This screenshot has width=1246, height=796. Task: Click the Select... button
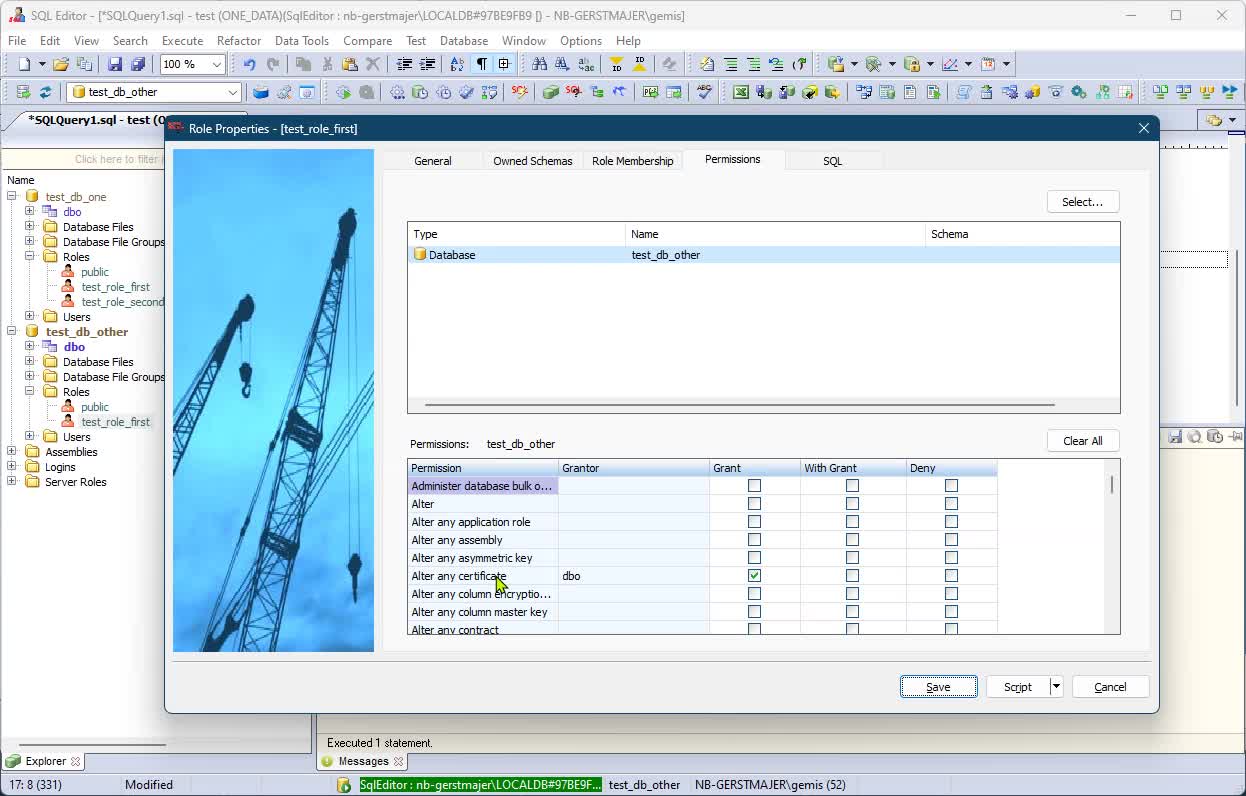(1082, 202)
